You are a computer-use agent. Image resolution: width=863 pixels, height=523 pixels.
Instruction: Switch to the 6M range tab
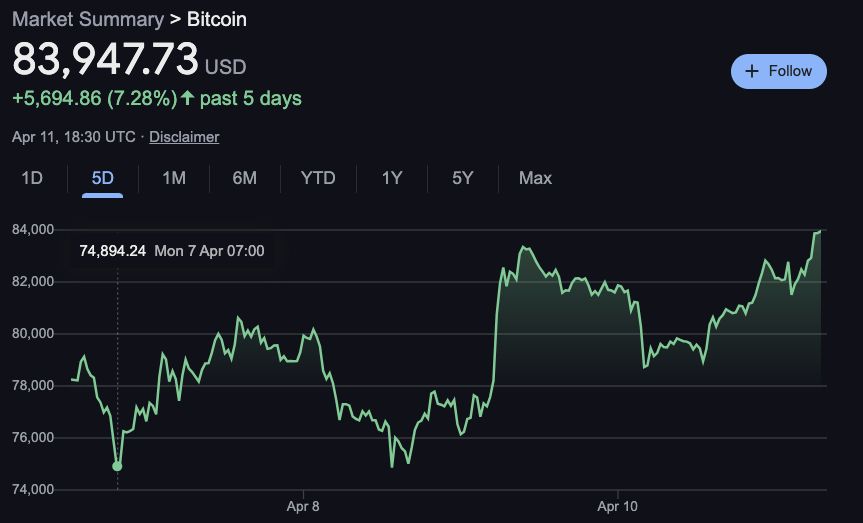tap(244, 178)
